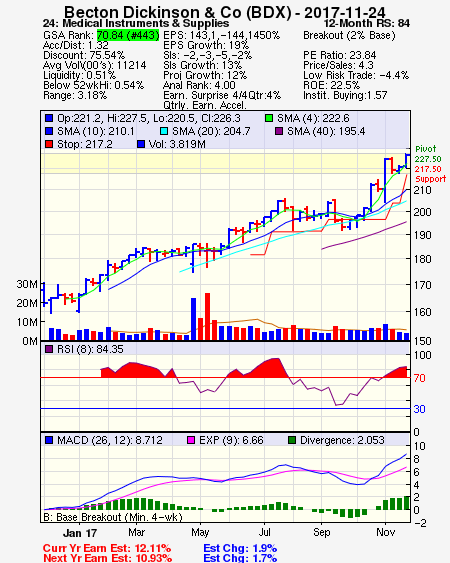This screenshot has height=563, width=450.
Task: Click the Est Chg: 1.7% text
Action: [x=240, y=558]
